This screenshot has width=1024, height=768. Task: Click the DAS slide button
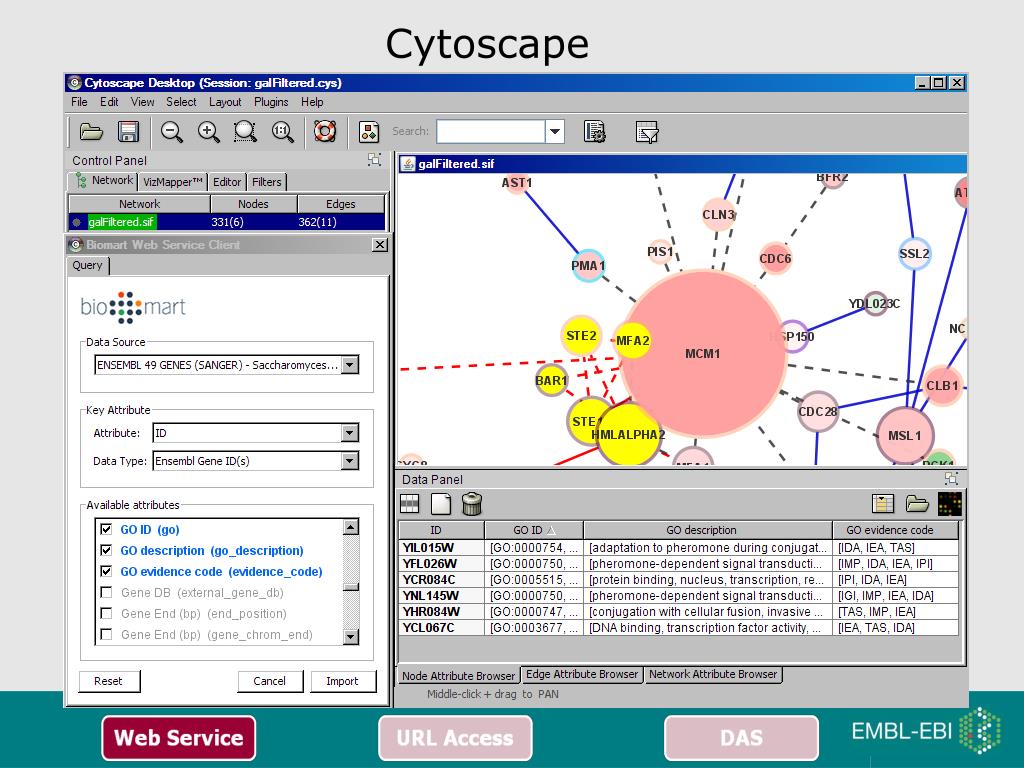point(741,738)
